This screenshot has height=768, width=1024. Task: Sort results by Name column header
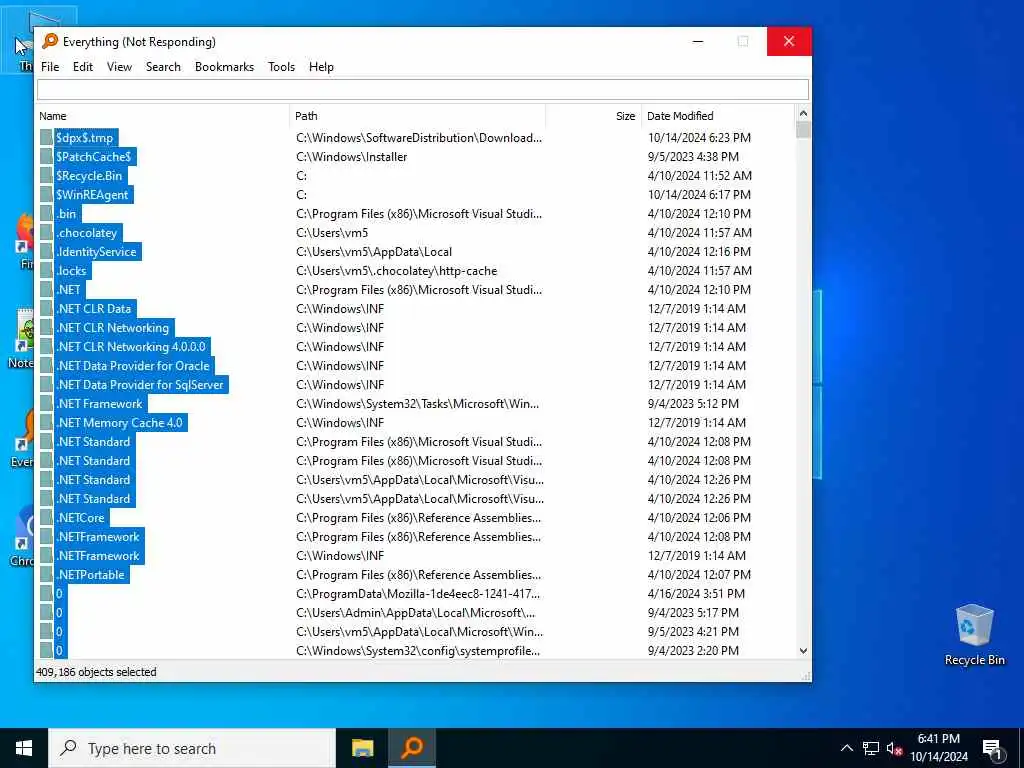coord(162,116)
